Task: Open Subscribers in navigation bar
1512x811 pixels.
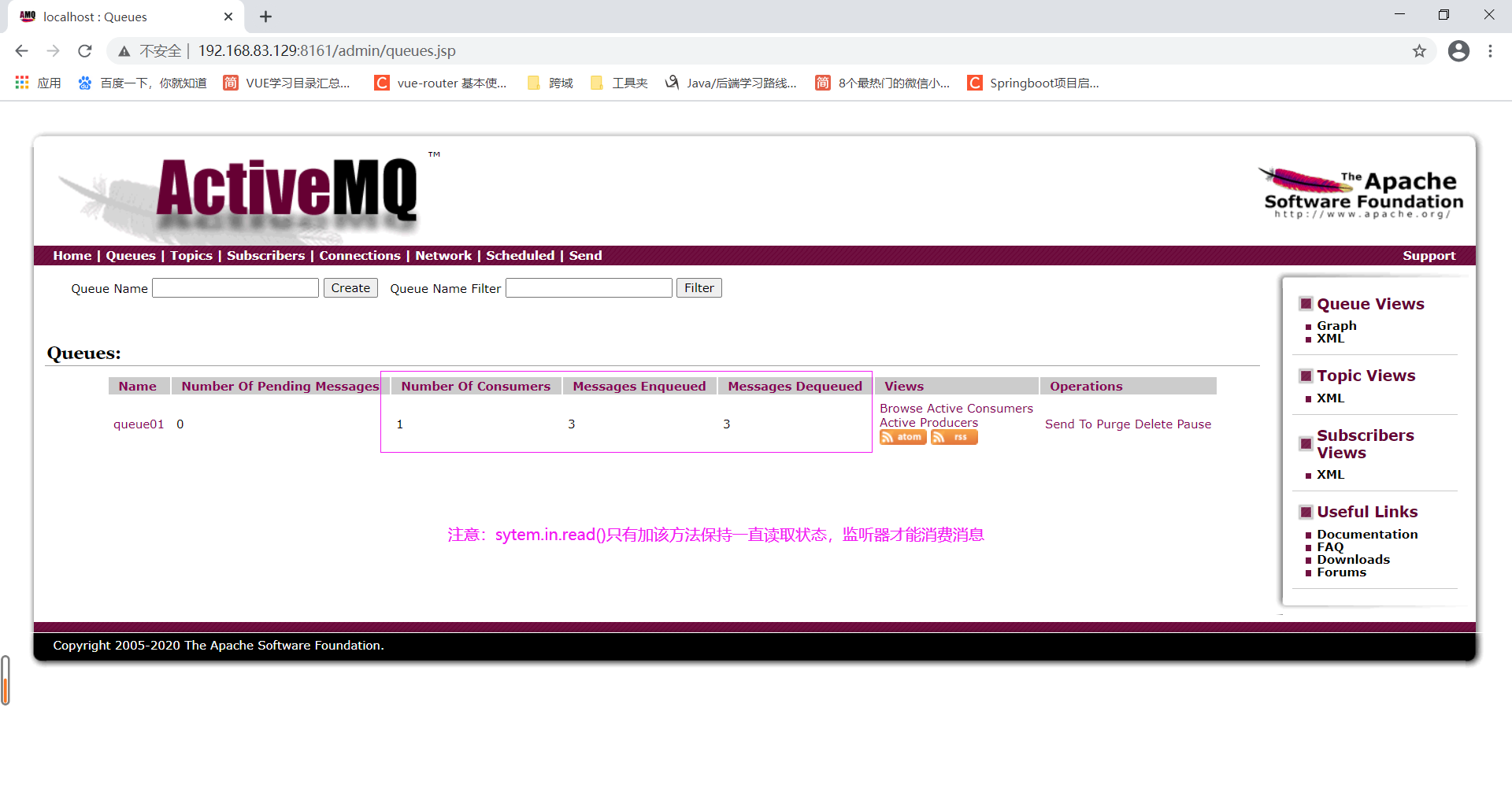Action: [265, 256]
